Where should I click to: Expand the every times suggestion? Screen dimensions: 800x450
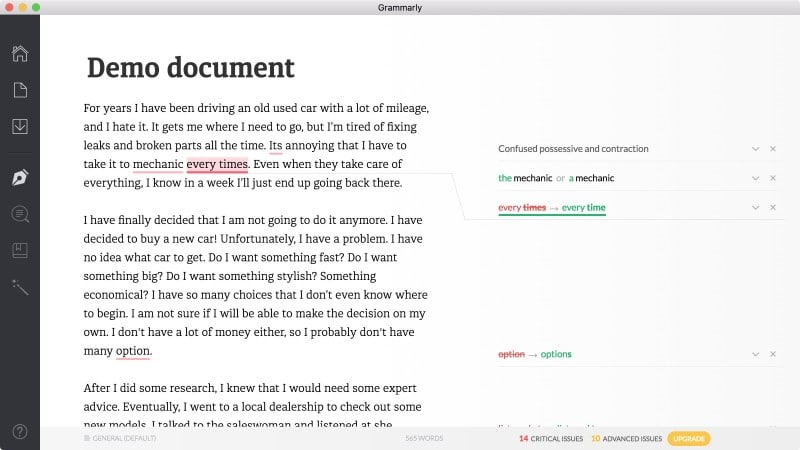coord(755,208)
